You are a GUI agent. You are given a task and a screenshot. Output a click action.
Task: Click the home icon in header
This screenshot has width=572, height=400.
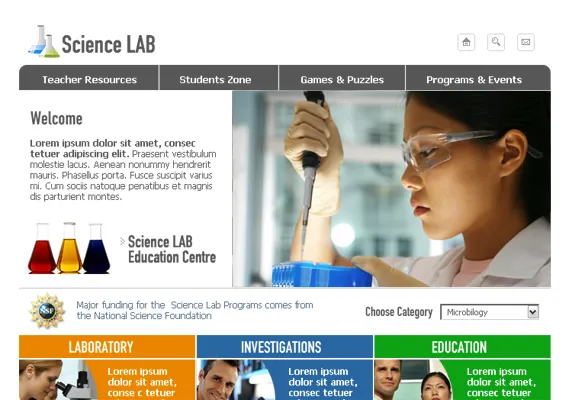coord(466,42)
